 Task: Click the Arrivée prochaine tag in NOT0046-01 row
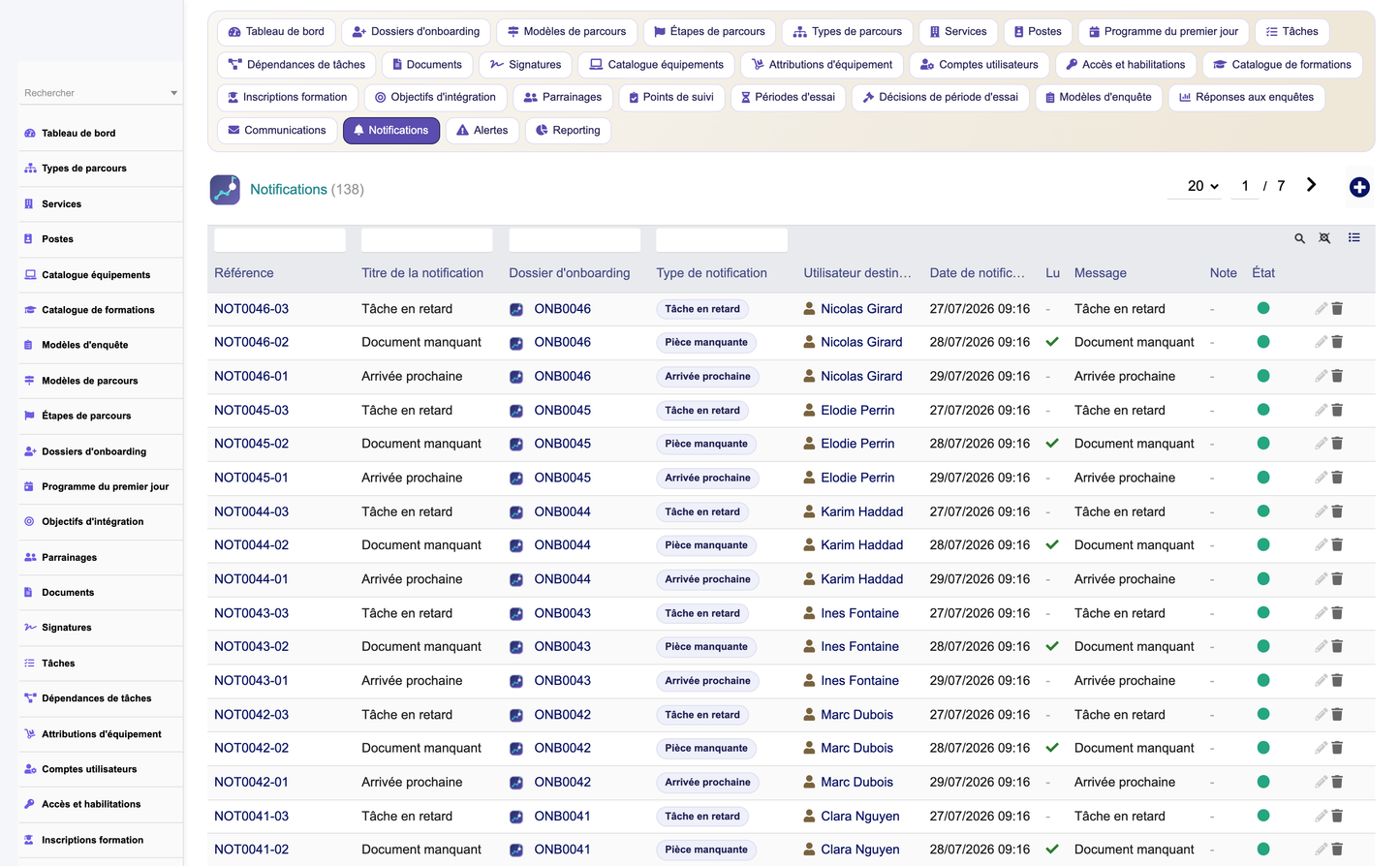point(707,377)
